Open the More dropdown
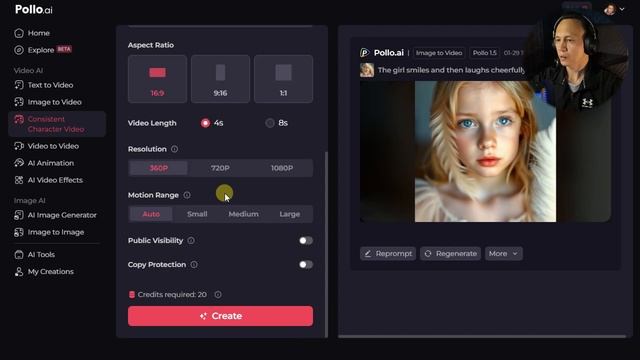The width and height of the screenshot is (640, 360). click(504, 253)
